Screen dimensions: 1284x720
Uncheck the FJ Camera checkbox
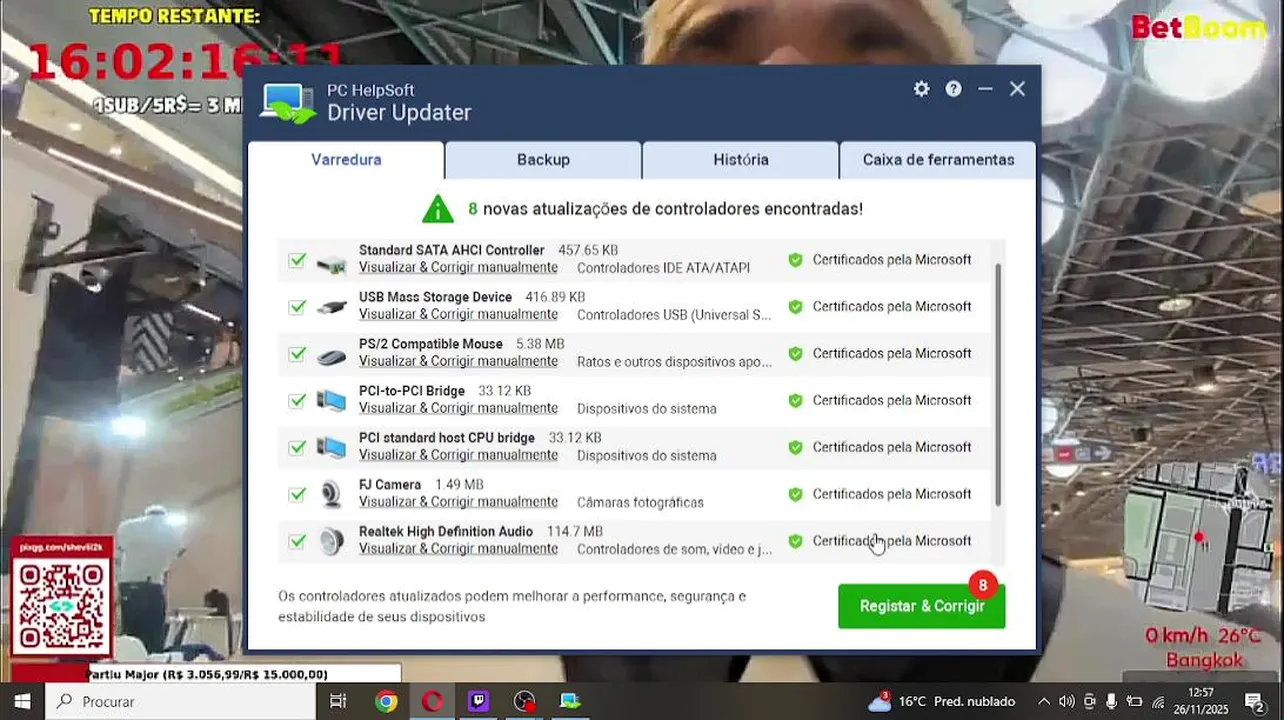tap(297, 494)
